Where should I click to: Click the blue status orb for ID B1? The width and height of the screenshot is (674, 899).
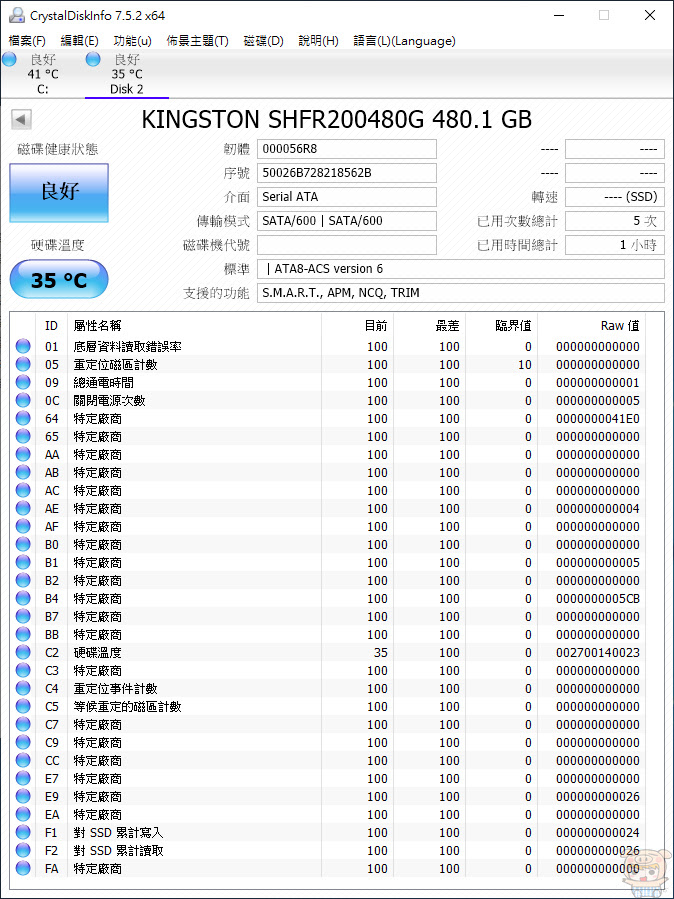(23, 562)
